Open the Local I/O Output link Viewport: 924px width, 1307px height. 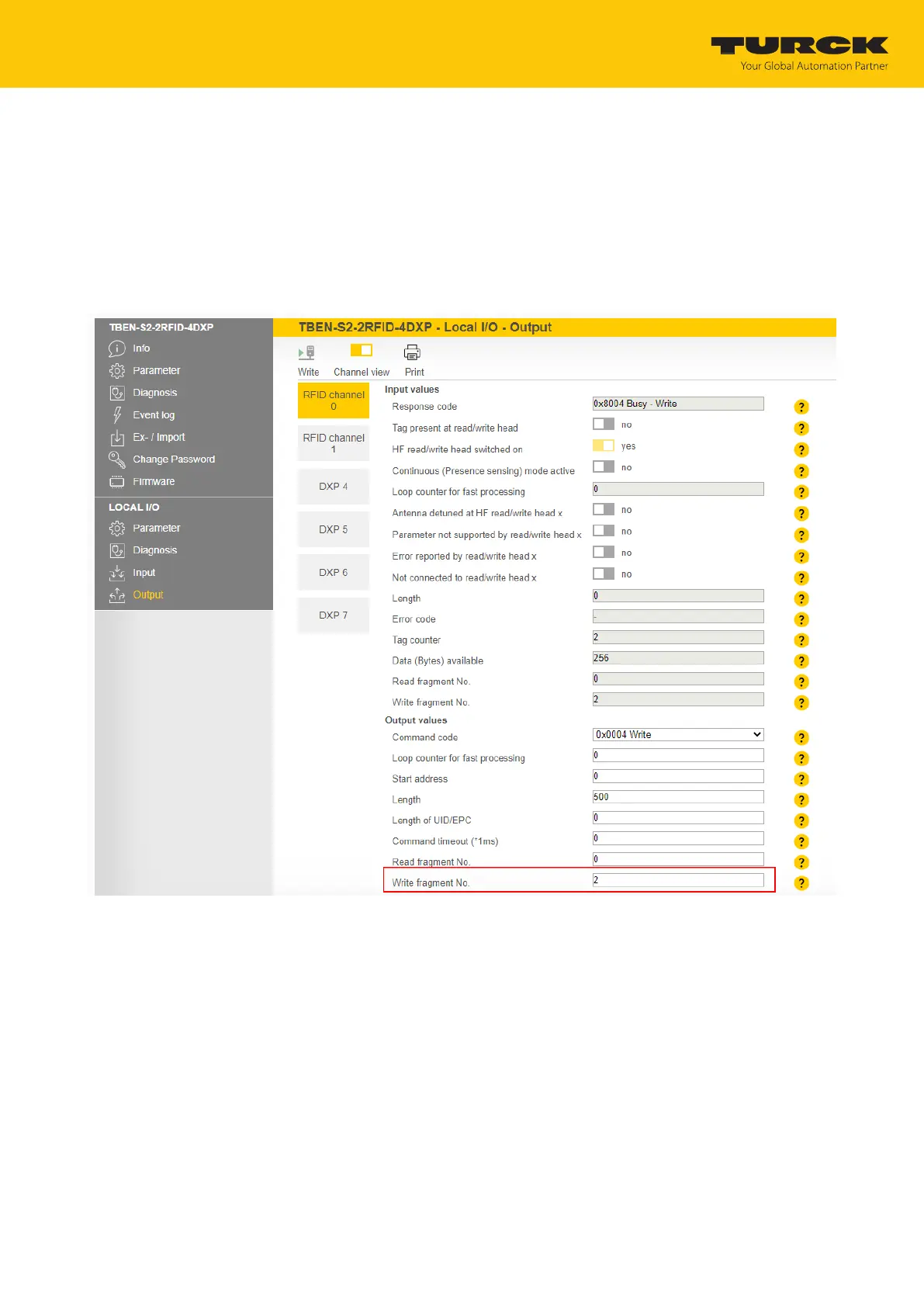coord(148,595)
